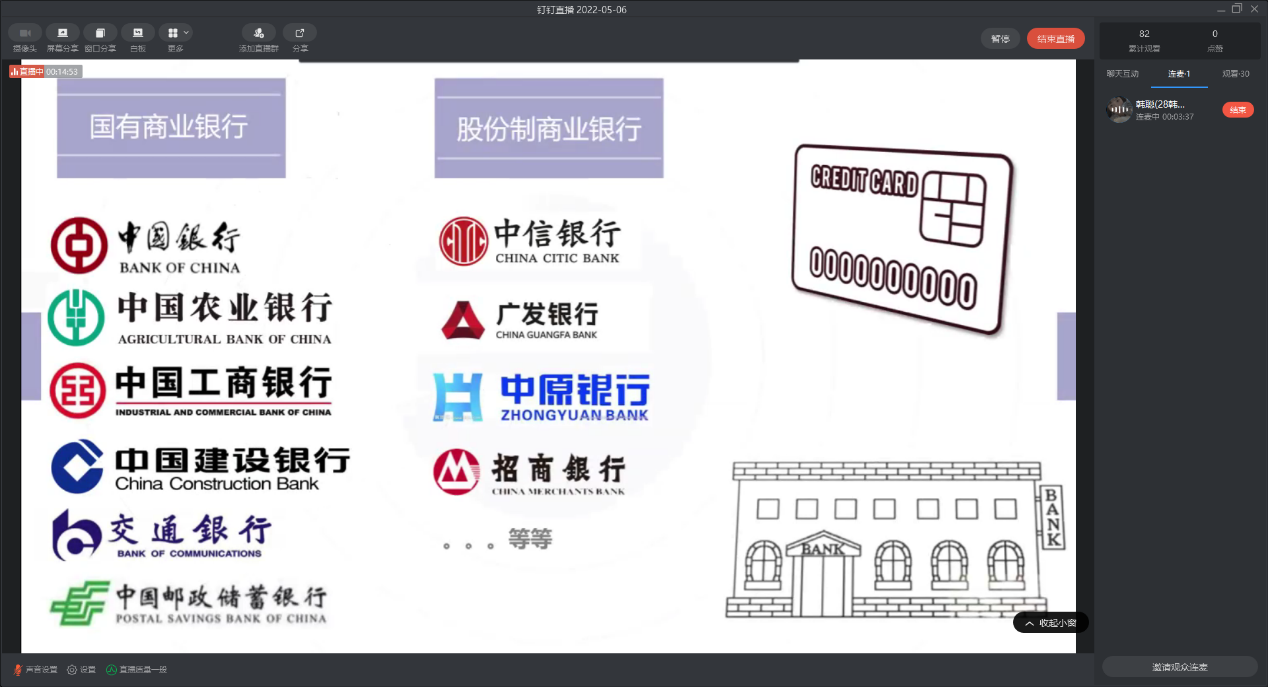
Task: Open the viewers (观看·30) tab
Action: point(1235,74)
